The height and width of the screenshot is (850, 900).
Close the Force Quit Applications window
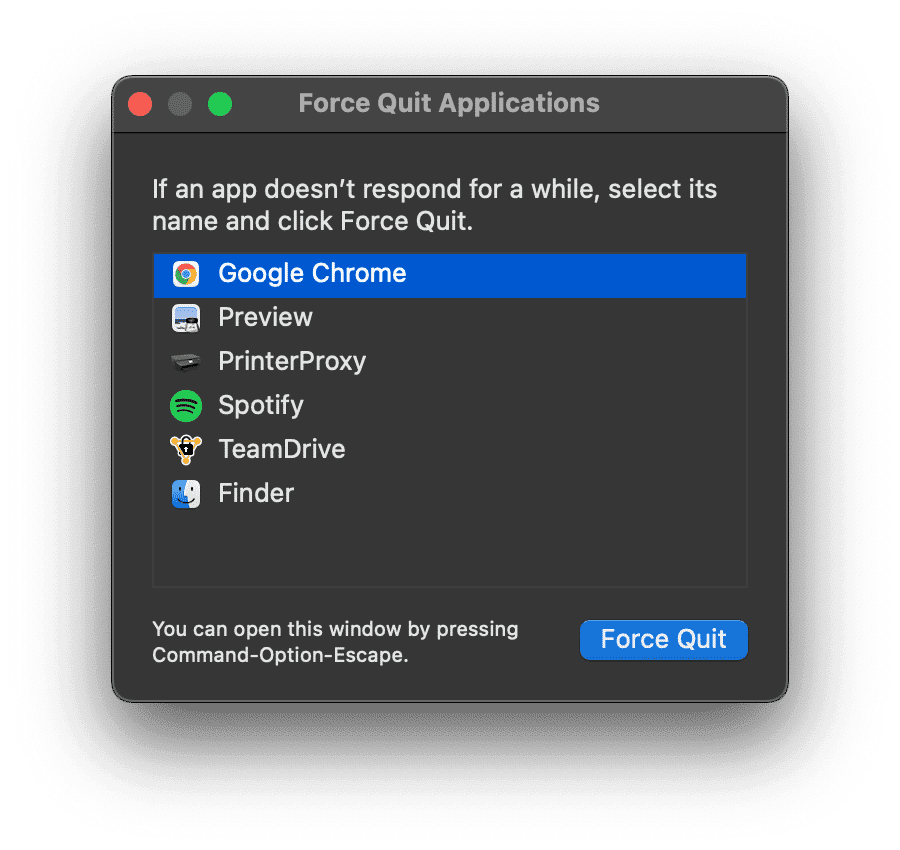pos(140,103)
